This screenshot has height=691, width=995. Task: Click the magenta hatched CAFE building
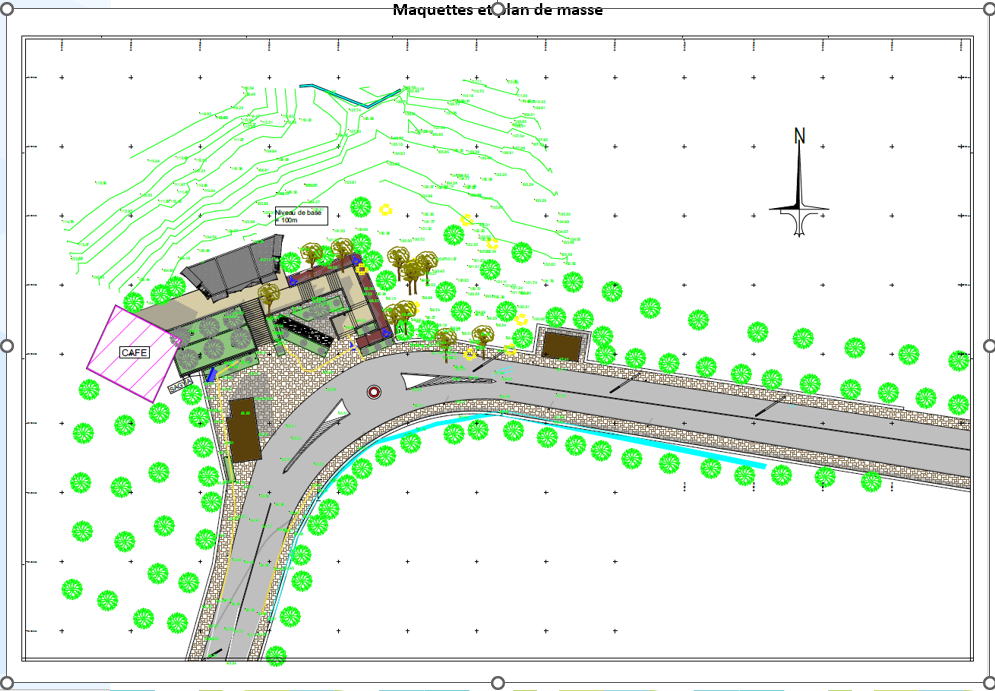pyautogui.click(x=134, y=353)
